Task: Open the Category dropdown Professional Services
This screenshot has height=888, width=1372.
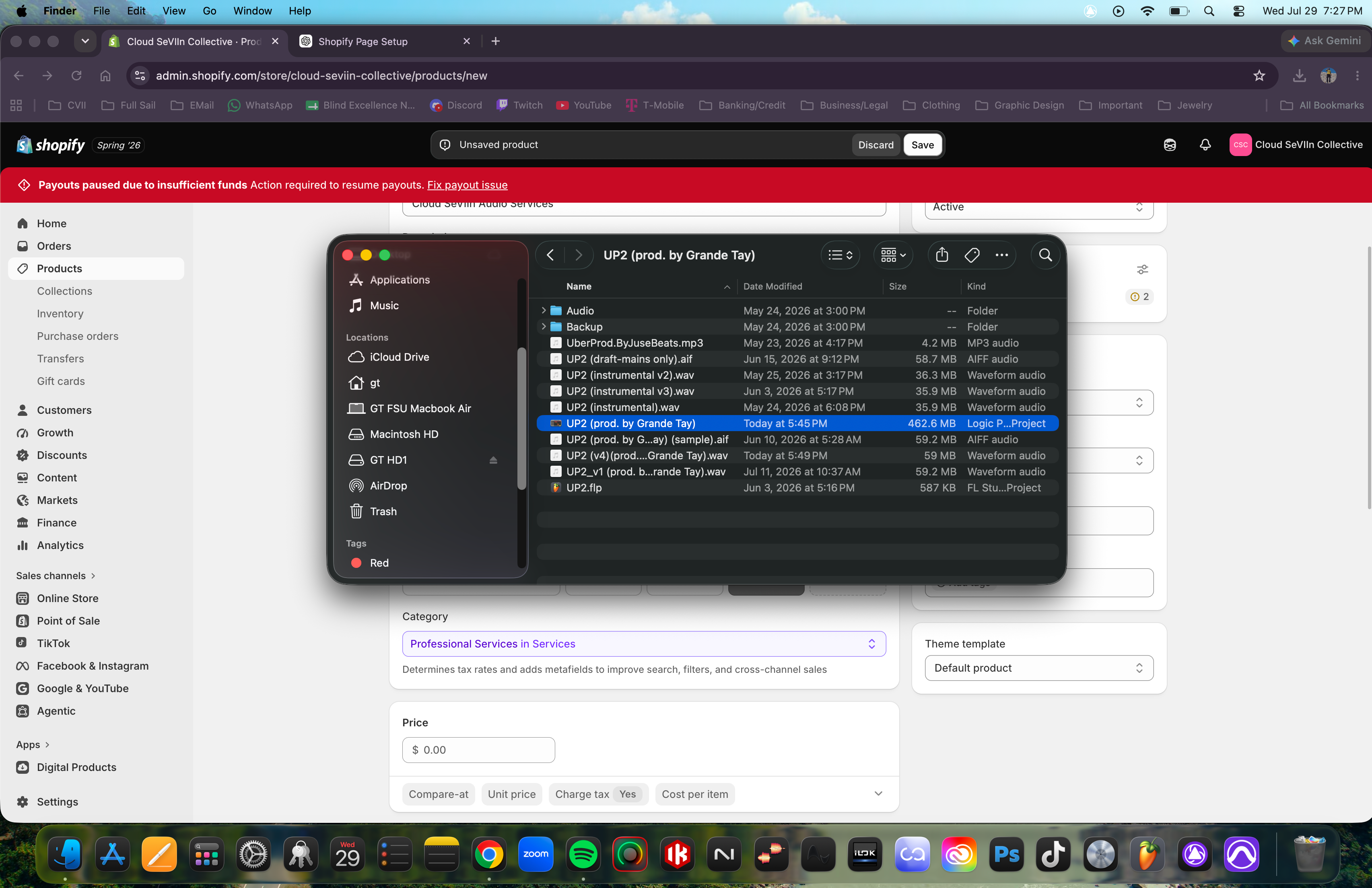Action: click(644, 643)
